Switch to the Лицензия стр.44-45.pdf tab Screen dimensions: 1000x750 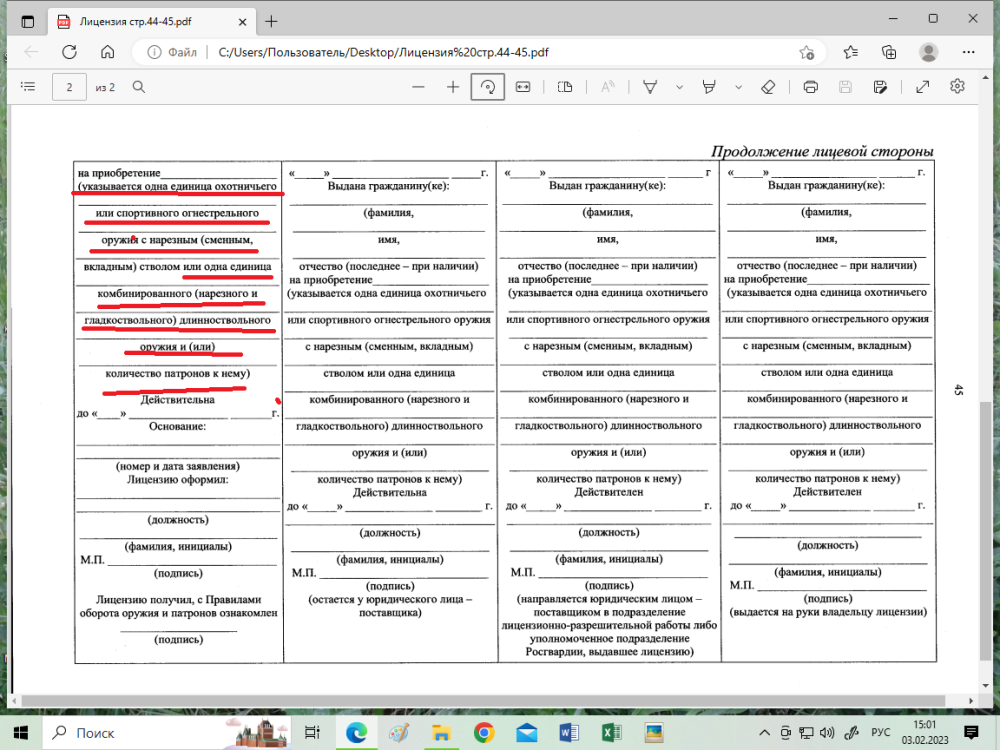tap(150, 20)
